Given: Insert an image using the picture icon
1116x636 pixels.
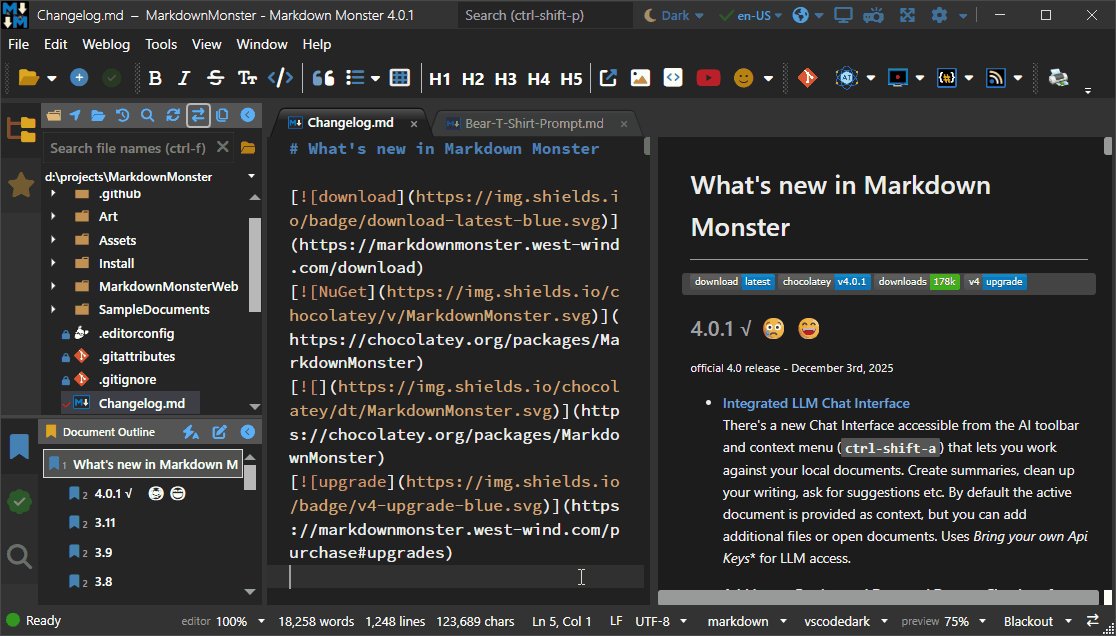Looking at the screenshot, I should 641,78.
